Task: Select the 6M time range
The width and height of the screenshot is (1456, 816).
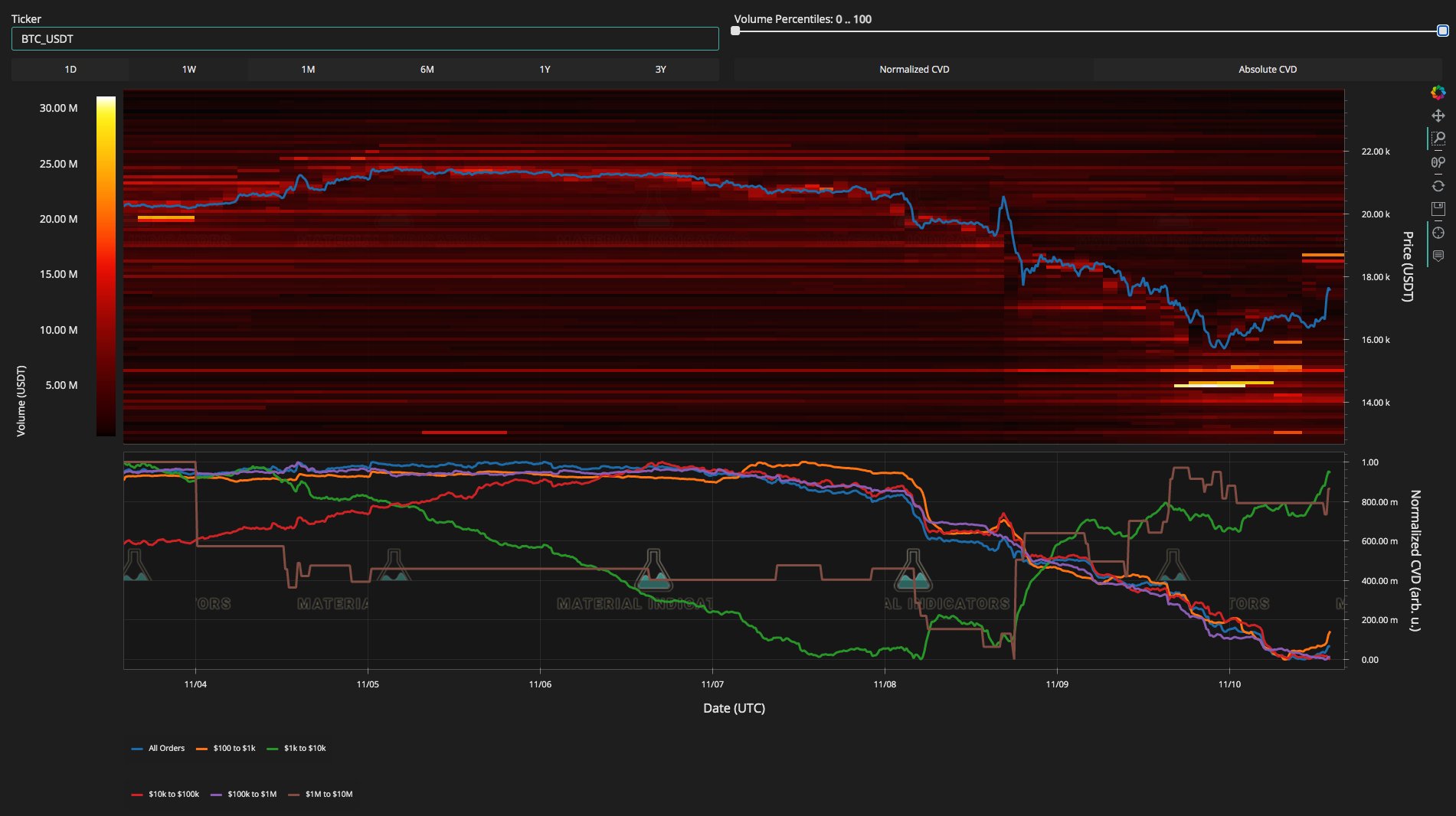Action: coord(427,70)
